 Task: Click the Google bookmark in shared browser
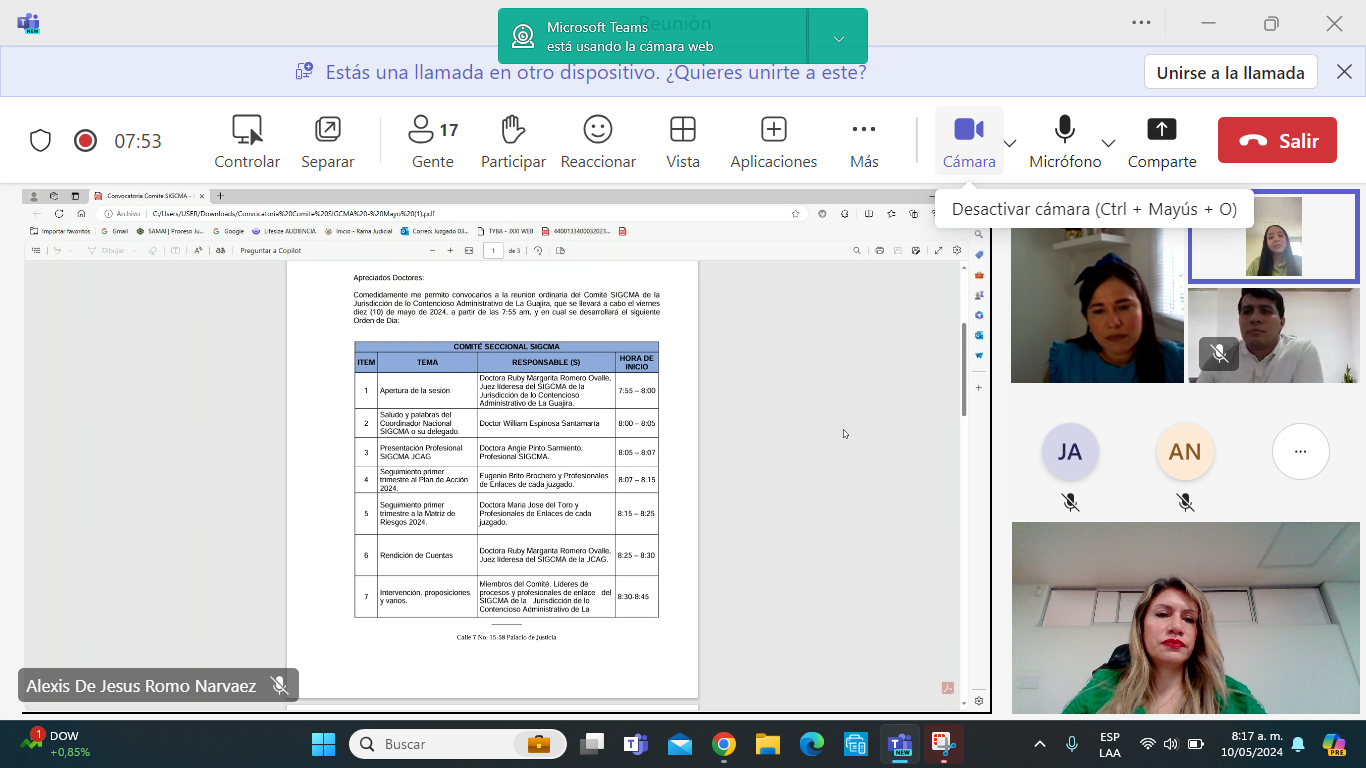(x=228, y=231)
